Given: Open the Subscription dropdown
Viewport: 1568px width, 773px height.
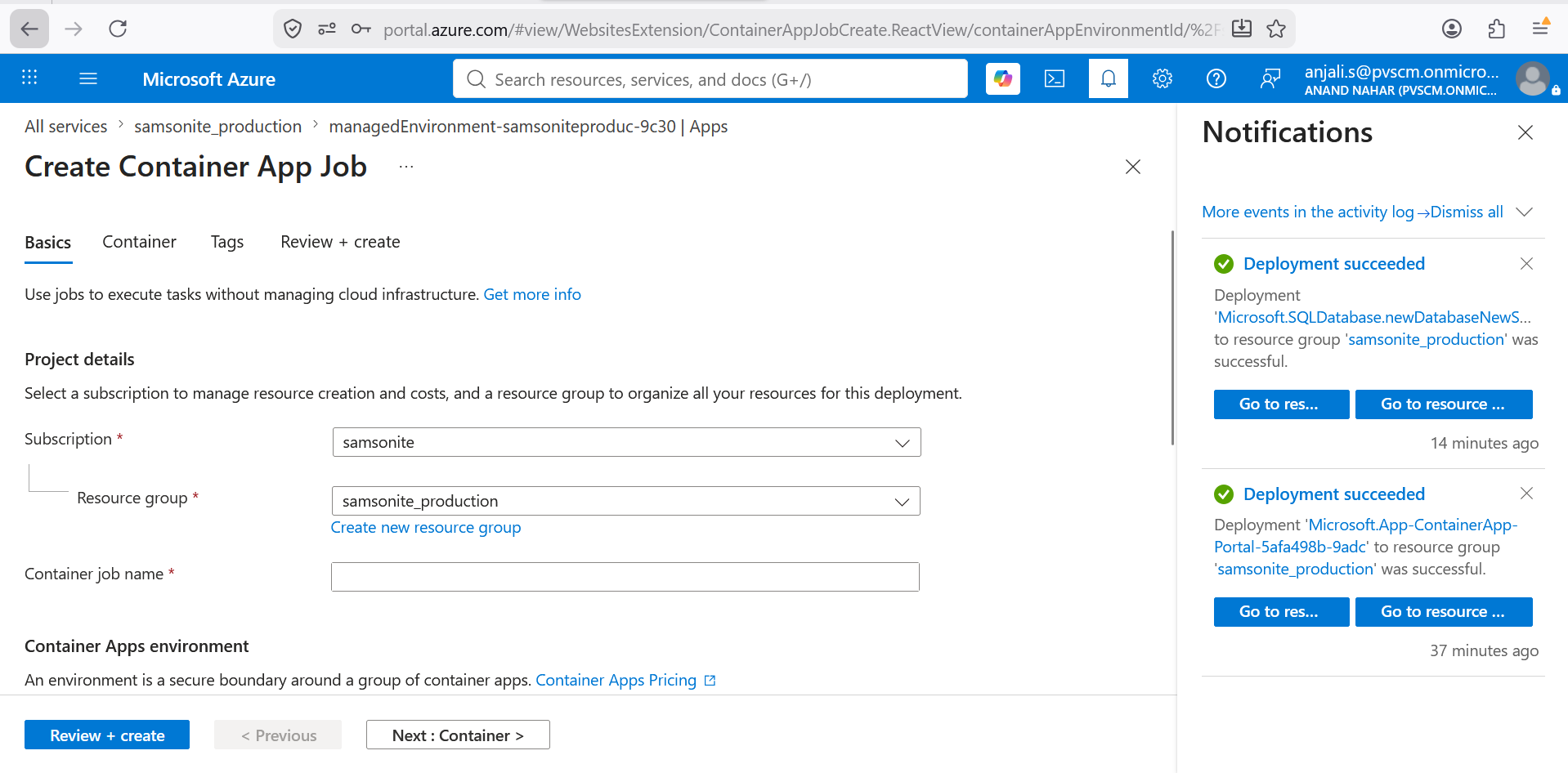Looking at the screenshot, I should click(x=626, y=442).
